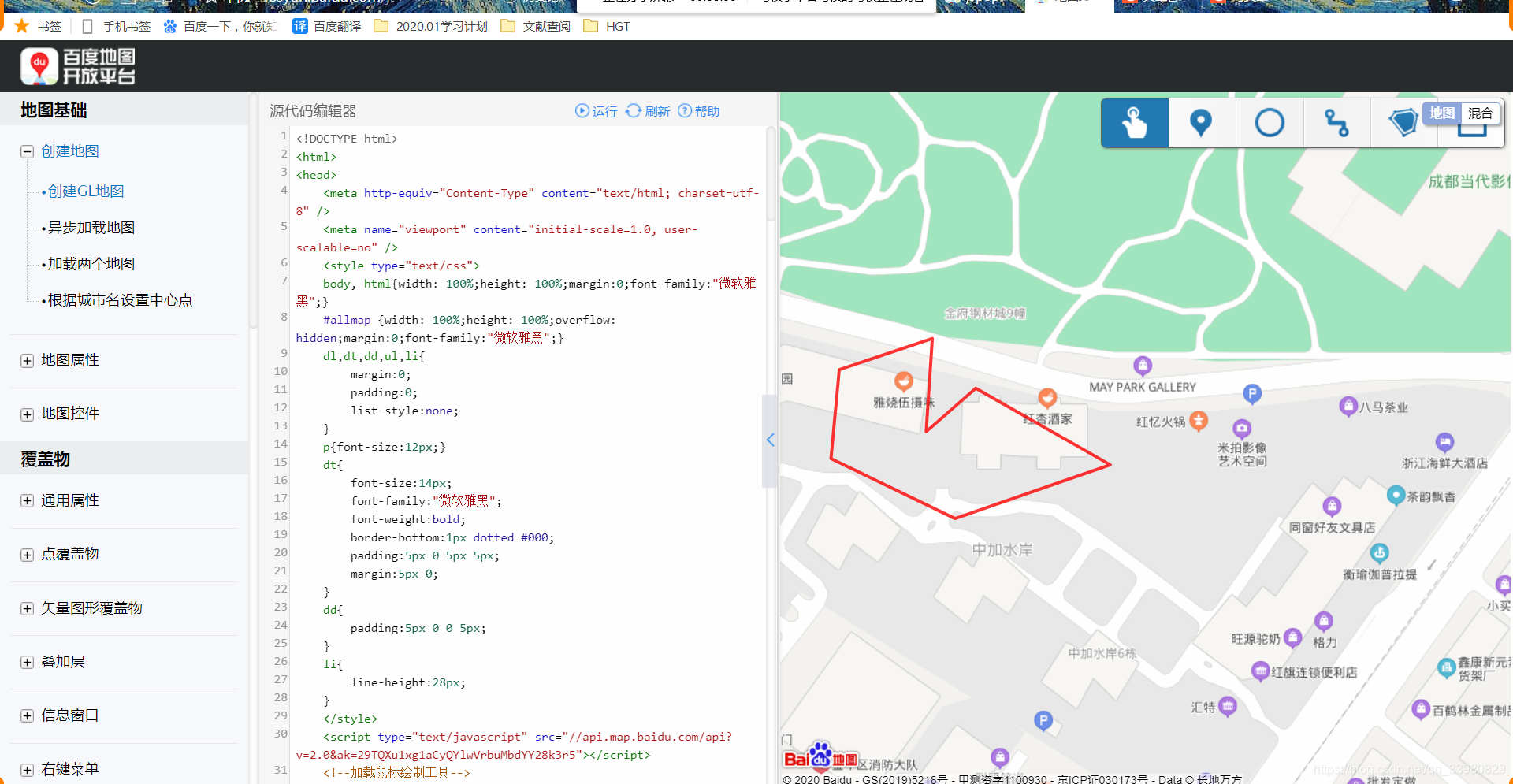
Task: Open the HGT bookmark folder
Action: [x=607, y=26]
